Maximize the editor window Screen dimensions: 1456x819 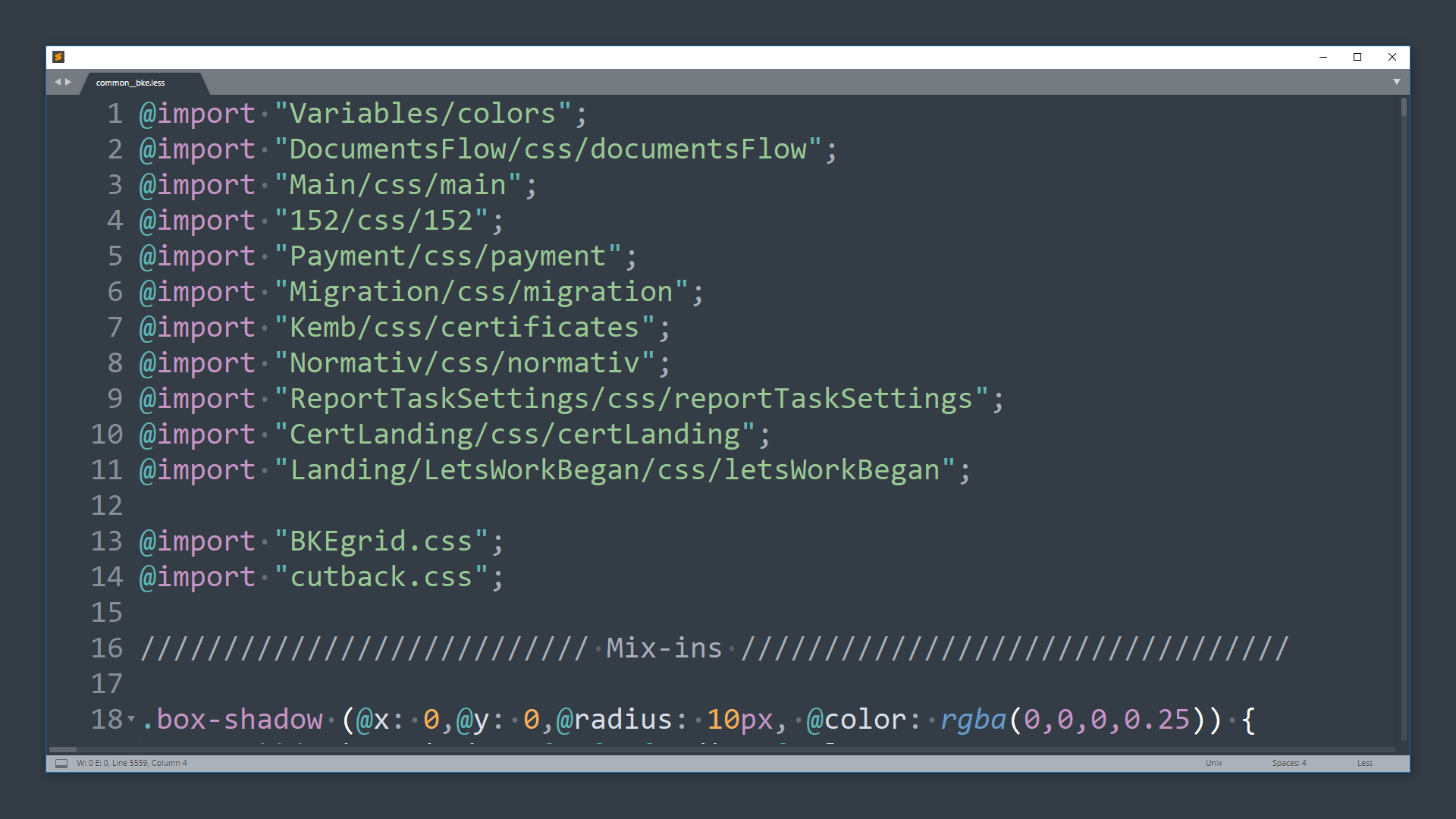pos(1357,57)
